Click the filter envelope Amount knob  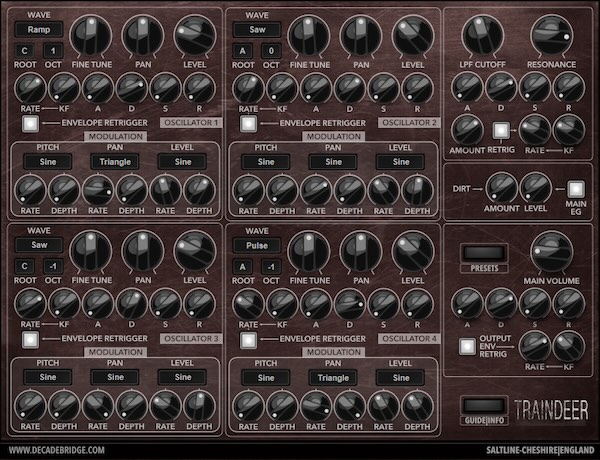[x=467, y=130]
